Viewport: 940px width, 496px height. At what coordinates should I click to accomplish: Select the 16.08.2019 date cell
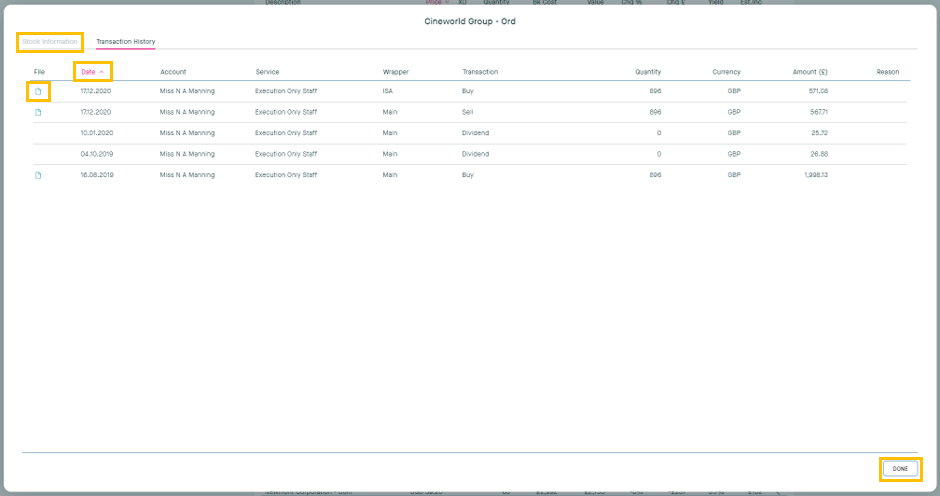pyautogui.click(x=97, y=175)
